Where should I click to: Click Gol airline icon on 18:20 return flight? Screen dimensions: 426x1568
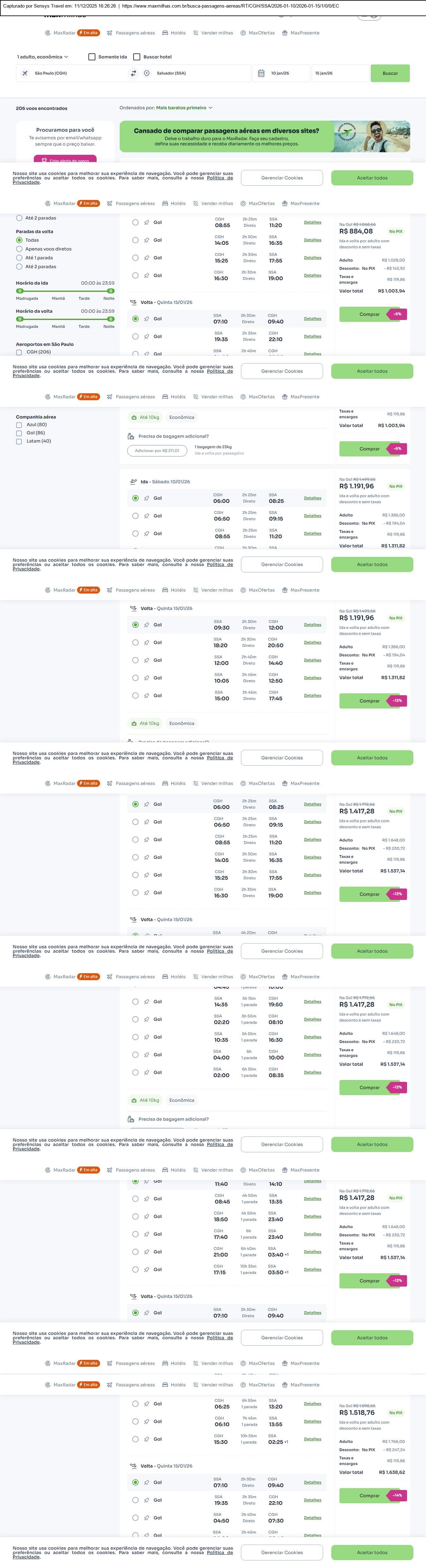(x=147, y=642)
